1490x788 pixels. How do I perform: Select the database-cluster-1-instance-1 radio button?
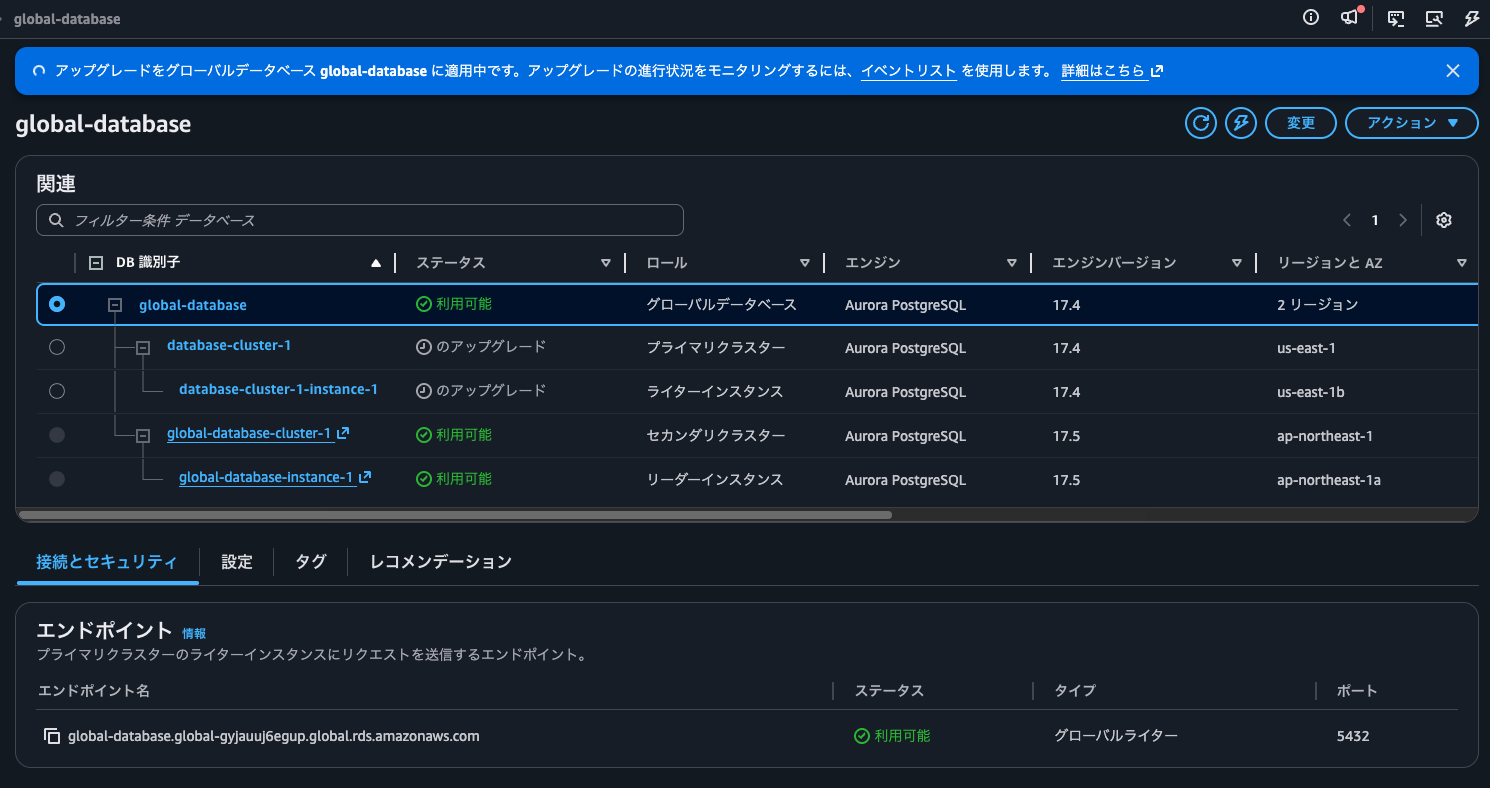57,391
